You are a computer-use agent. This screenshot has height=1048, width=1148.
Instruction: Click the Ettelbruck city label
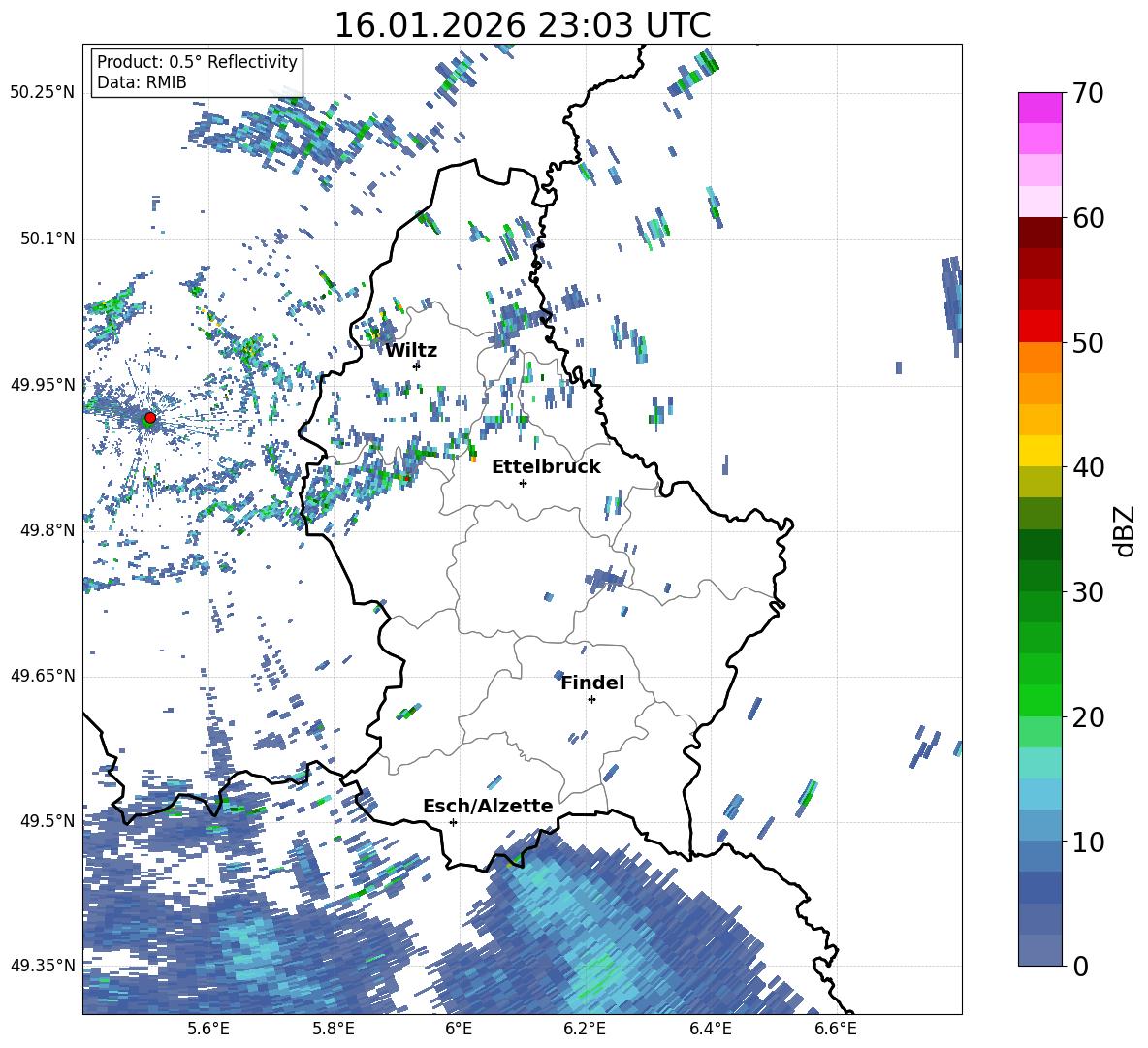pyautogui.click(x=546, y=467)
